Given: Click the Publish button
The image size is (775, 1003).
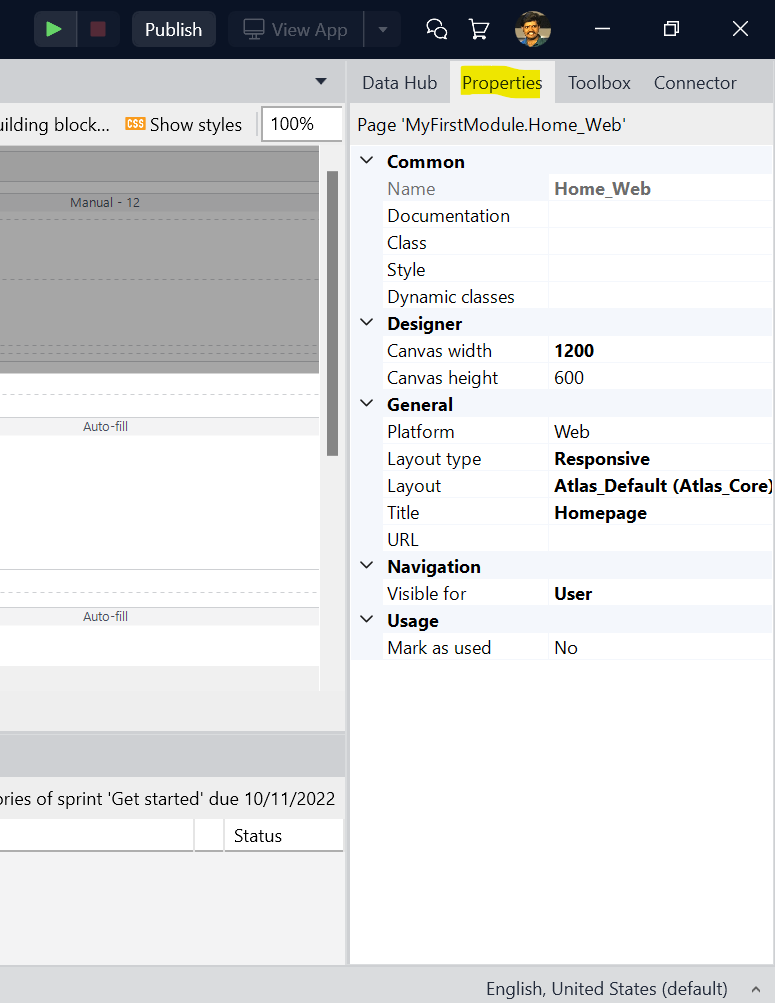Looking at the screenshot, I should (173, 29).
